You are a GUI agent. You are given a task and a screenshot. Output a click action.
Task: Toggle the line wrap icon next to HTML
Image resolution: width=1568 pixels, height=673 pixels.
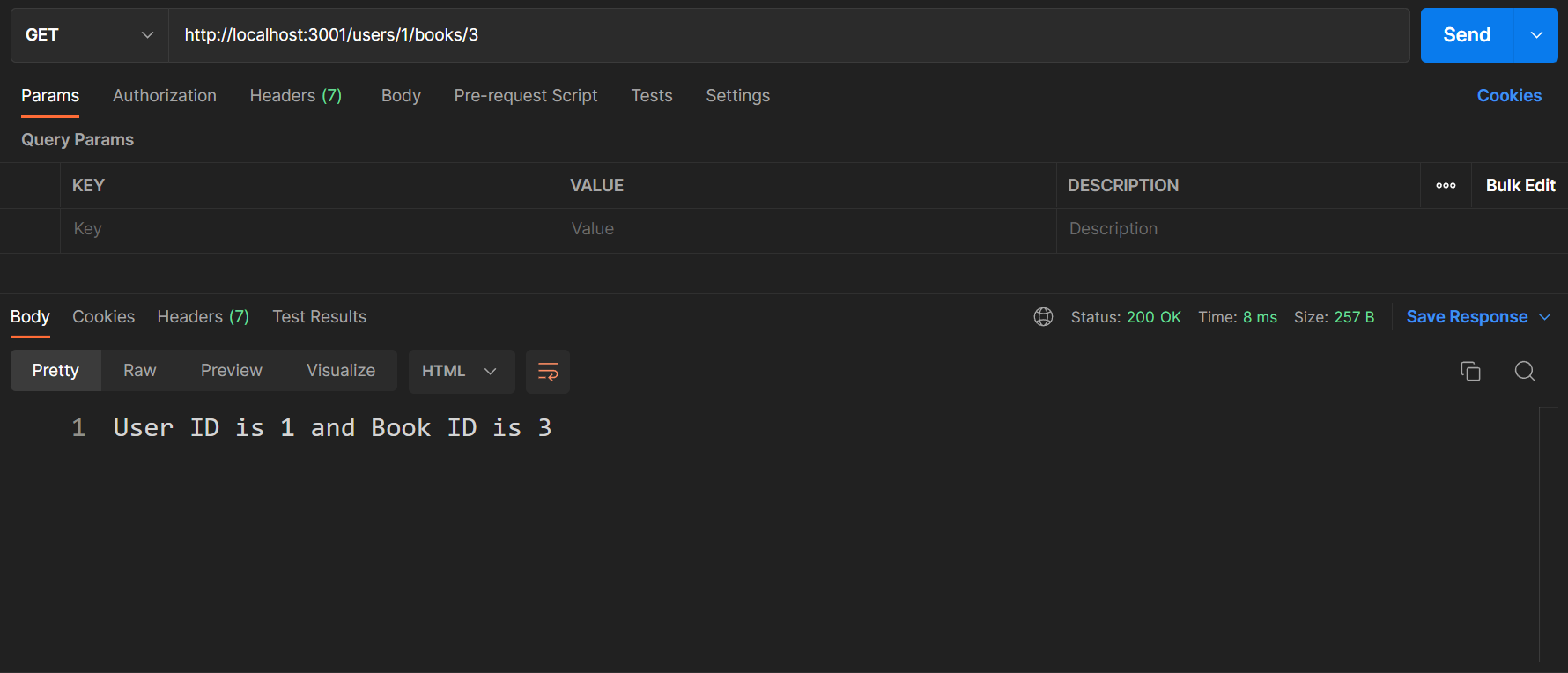(x=548, y=371)
